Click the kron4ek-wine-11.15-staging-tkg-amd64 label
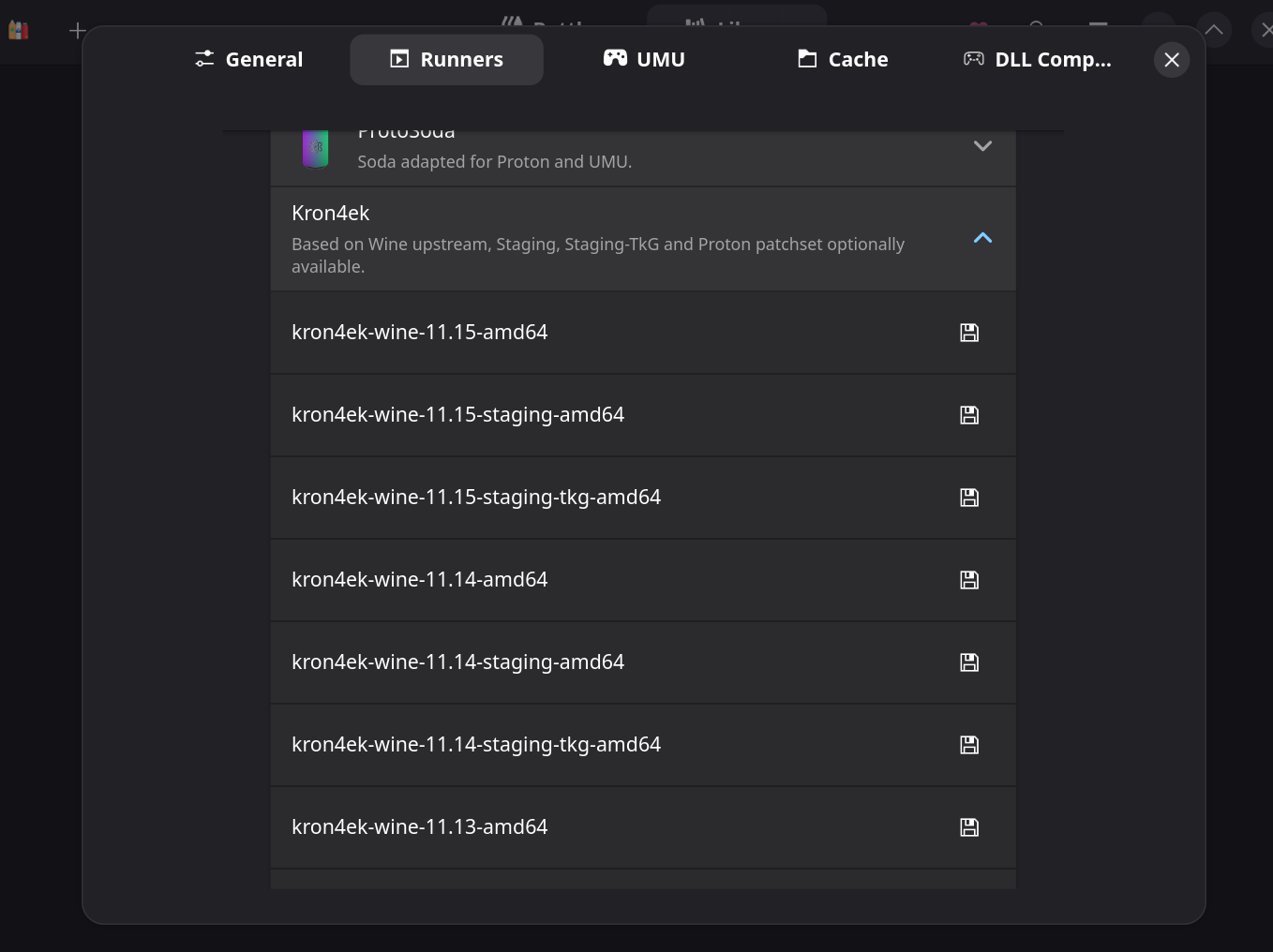 click(476, 498)
